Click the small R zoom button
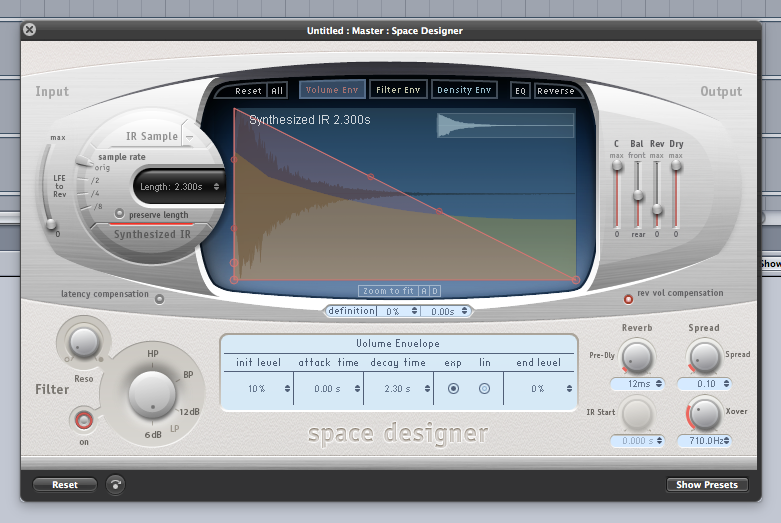This screenshot has width=781, height=523. coord(424,291)
